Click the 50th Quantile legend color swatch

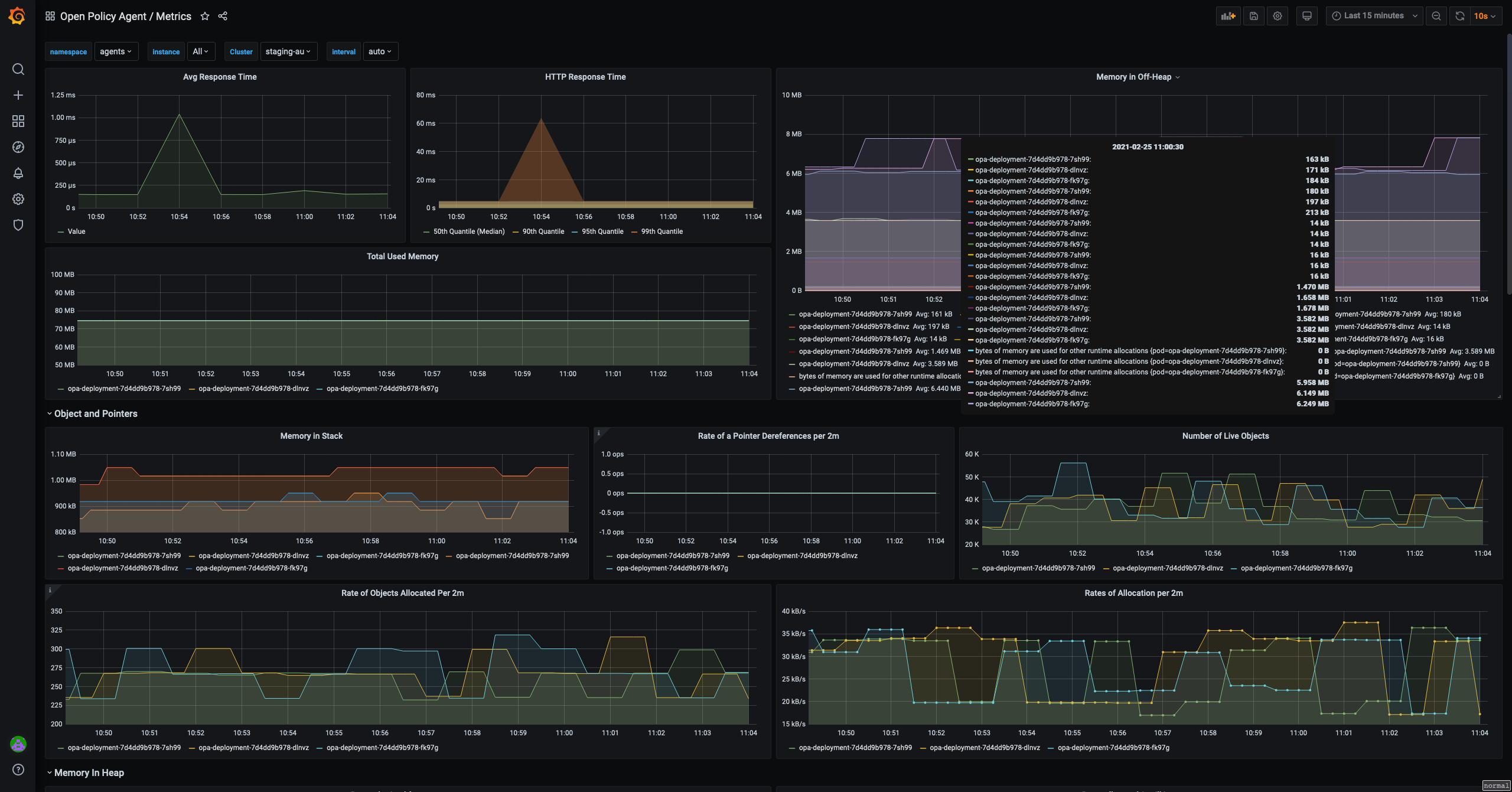pos(426,232)
